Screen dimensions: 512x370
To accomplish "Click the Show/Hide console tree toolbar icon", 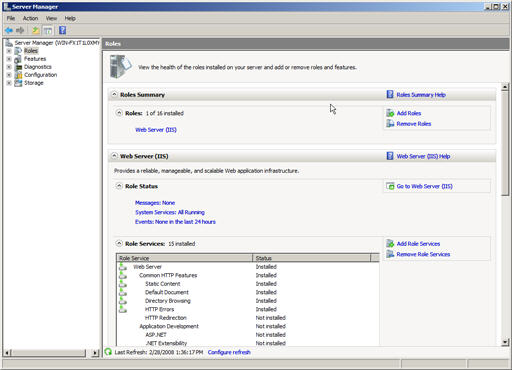I will (x=48, y=31).
